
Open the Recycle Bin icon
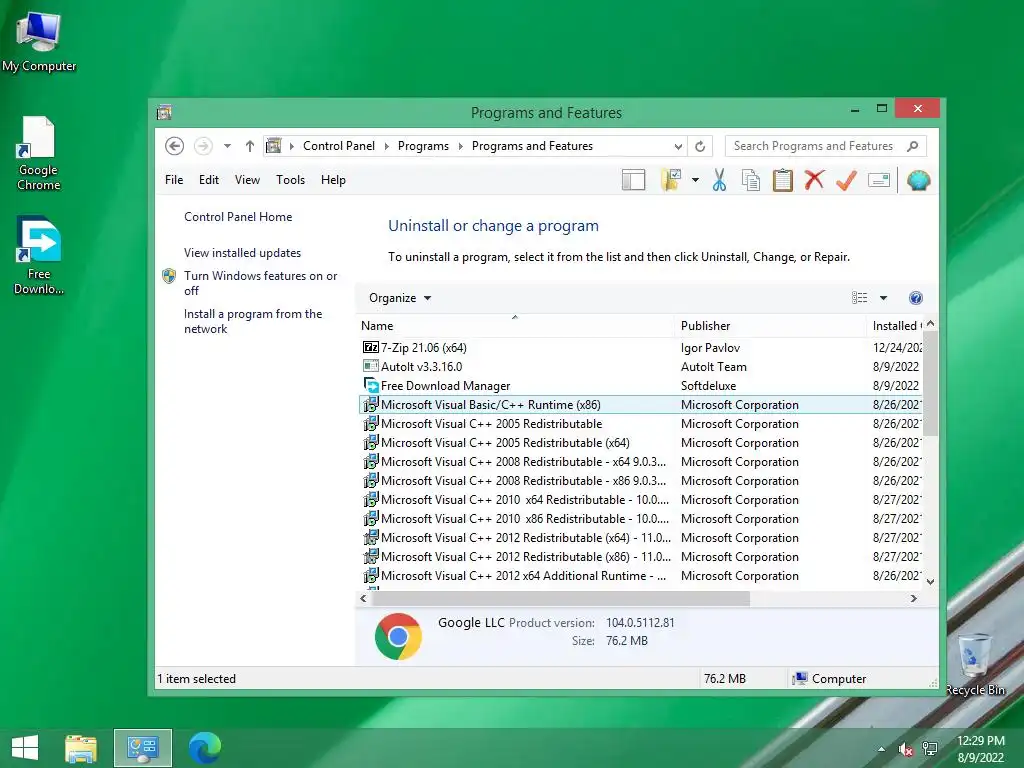coord(975,664)
